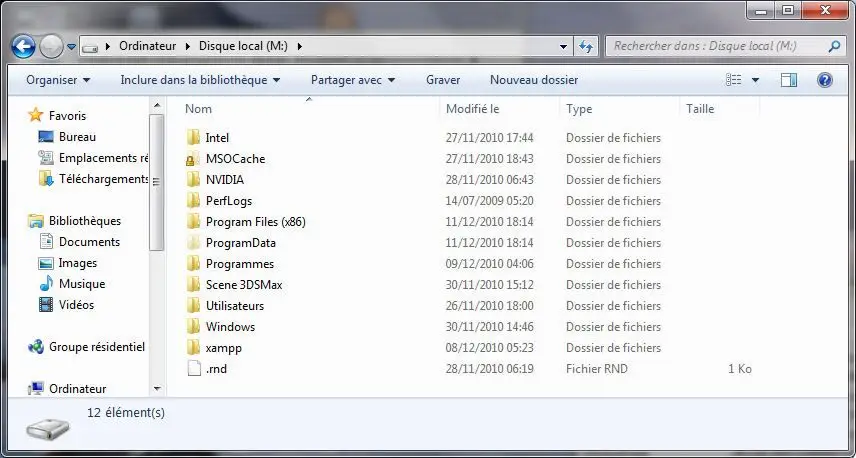This screenshot has width=856, height=458.
Task: Open the Vidéos library
Action: point(76,305)
